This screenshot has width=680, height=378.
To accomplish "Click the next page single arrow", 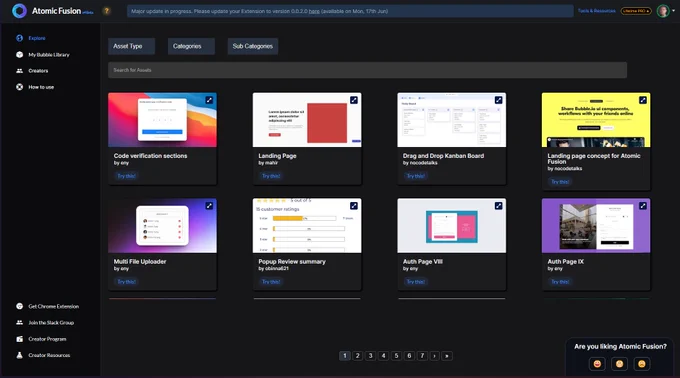I will click(x=435, y=356).
